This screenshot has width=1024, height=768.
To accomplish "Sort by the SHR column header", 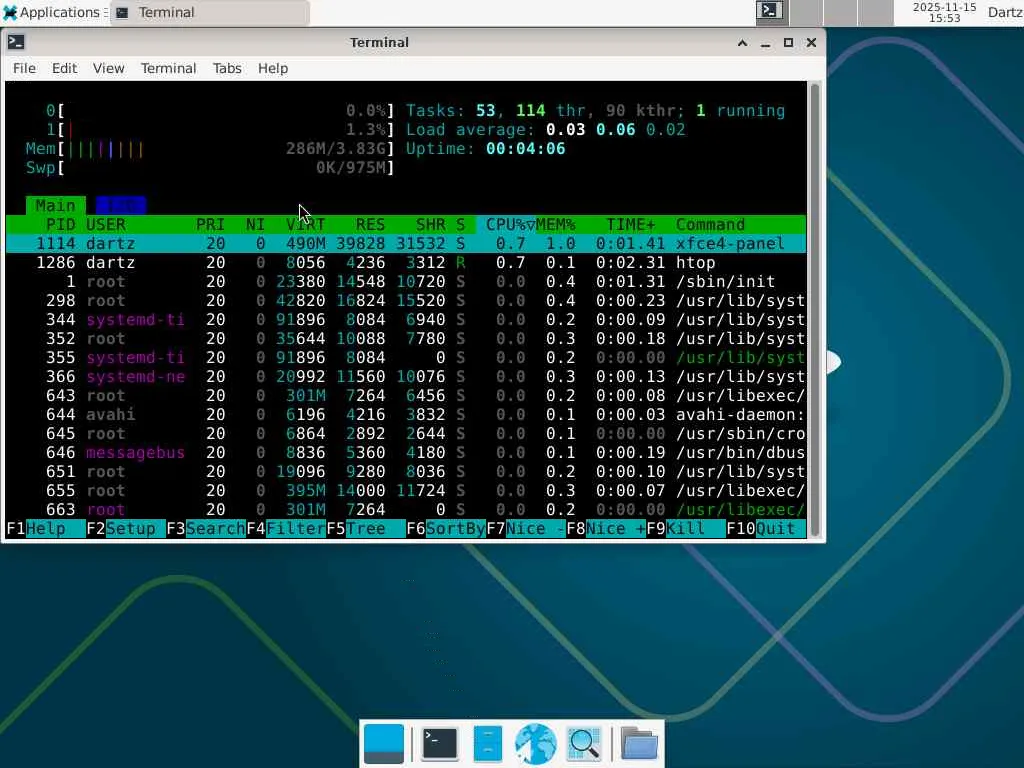I will (x=430, y=225).
